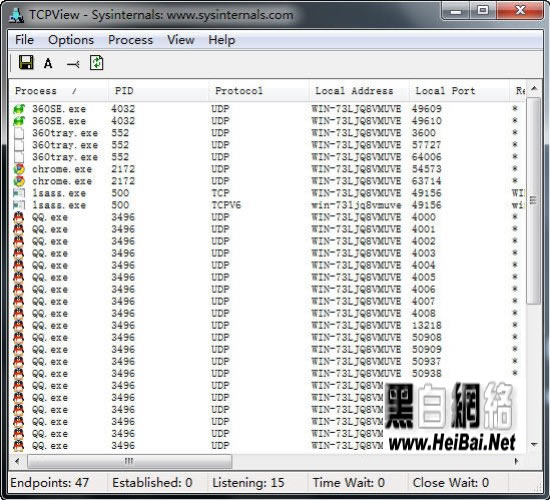The image size is (550, 500).
Task: Click the vertical scrollbar down arrow
Action: pyautogui.click(x=534, y=445)
